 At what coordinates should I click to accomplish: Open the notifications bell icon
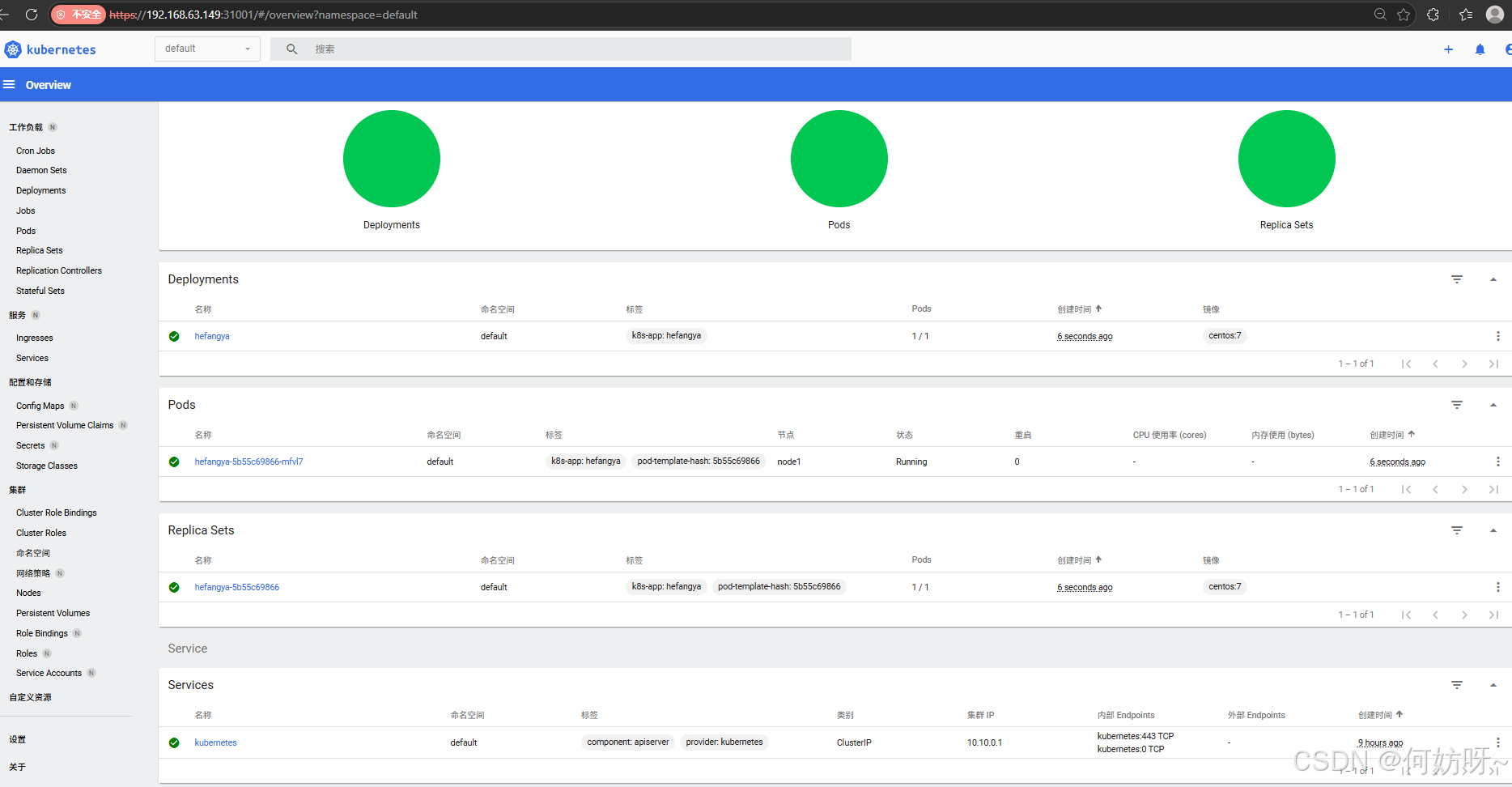pos(1480,49)
